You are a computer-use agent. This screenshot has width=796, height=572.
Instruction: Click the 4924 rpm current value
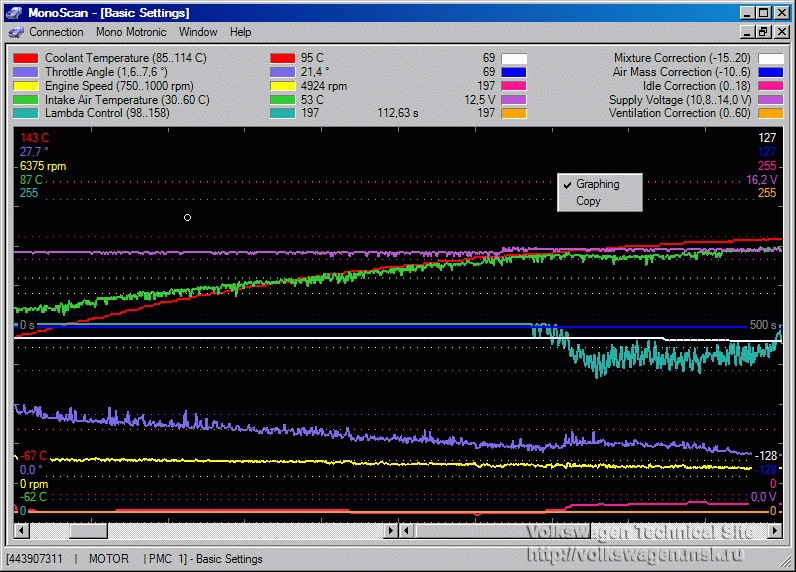(x=324, y=86)
